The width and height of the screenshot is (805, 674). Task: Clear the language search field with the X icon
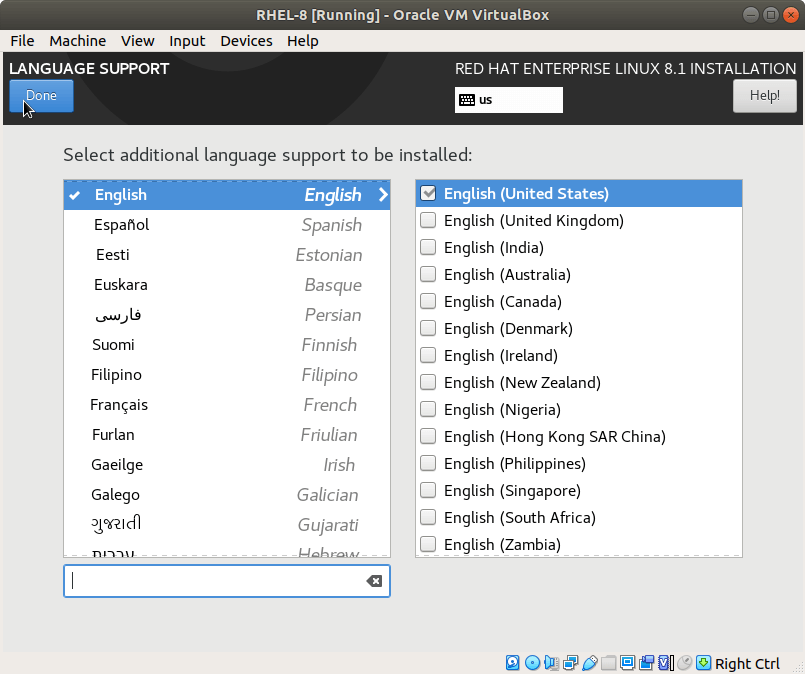[374, 581]
